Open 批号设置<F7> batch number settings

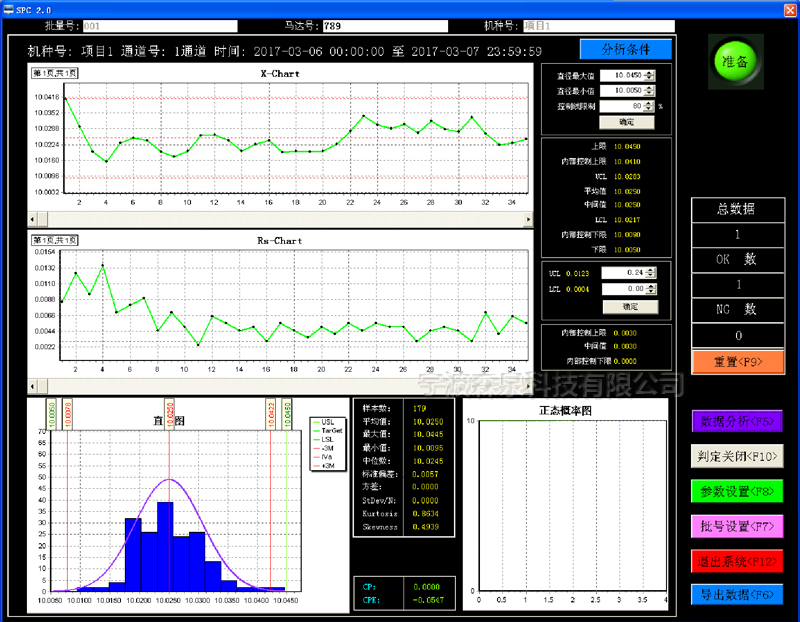click(738, 526)
